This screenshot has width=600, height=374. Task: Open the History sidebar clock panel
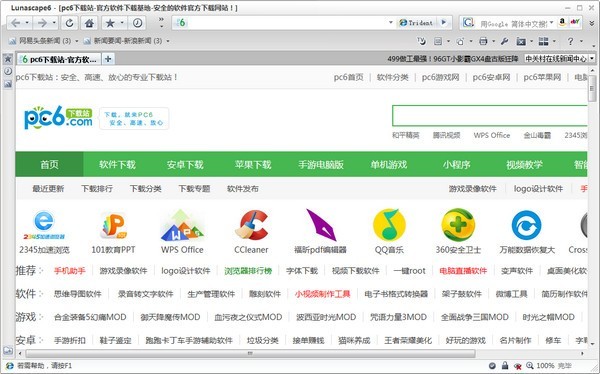click(x=8, y=71)
